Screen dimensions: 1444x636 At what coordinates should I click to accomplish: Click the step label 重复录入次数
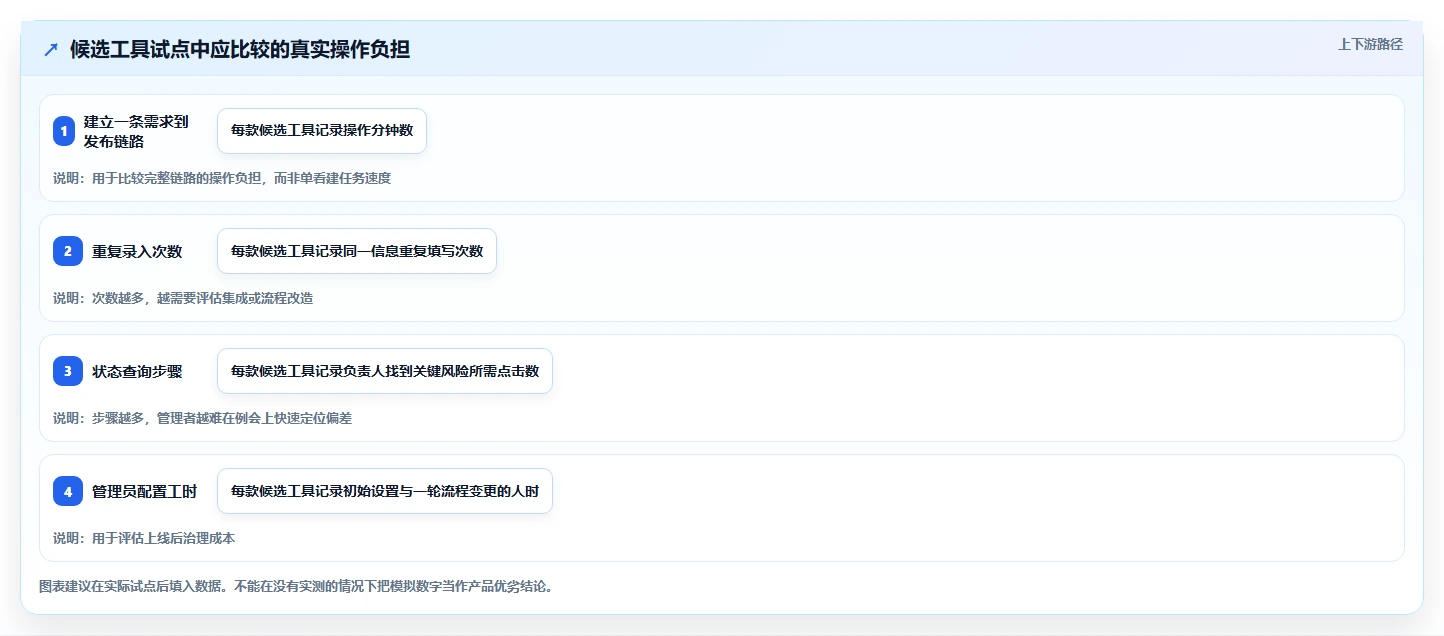pos(137,251)
